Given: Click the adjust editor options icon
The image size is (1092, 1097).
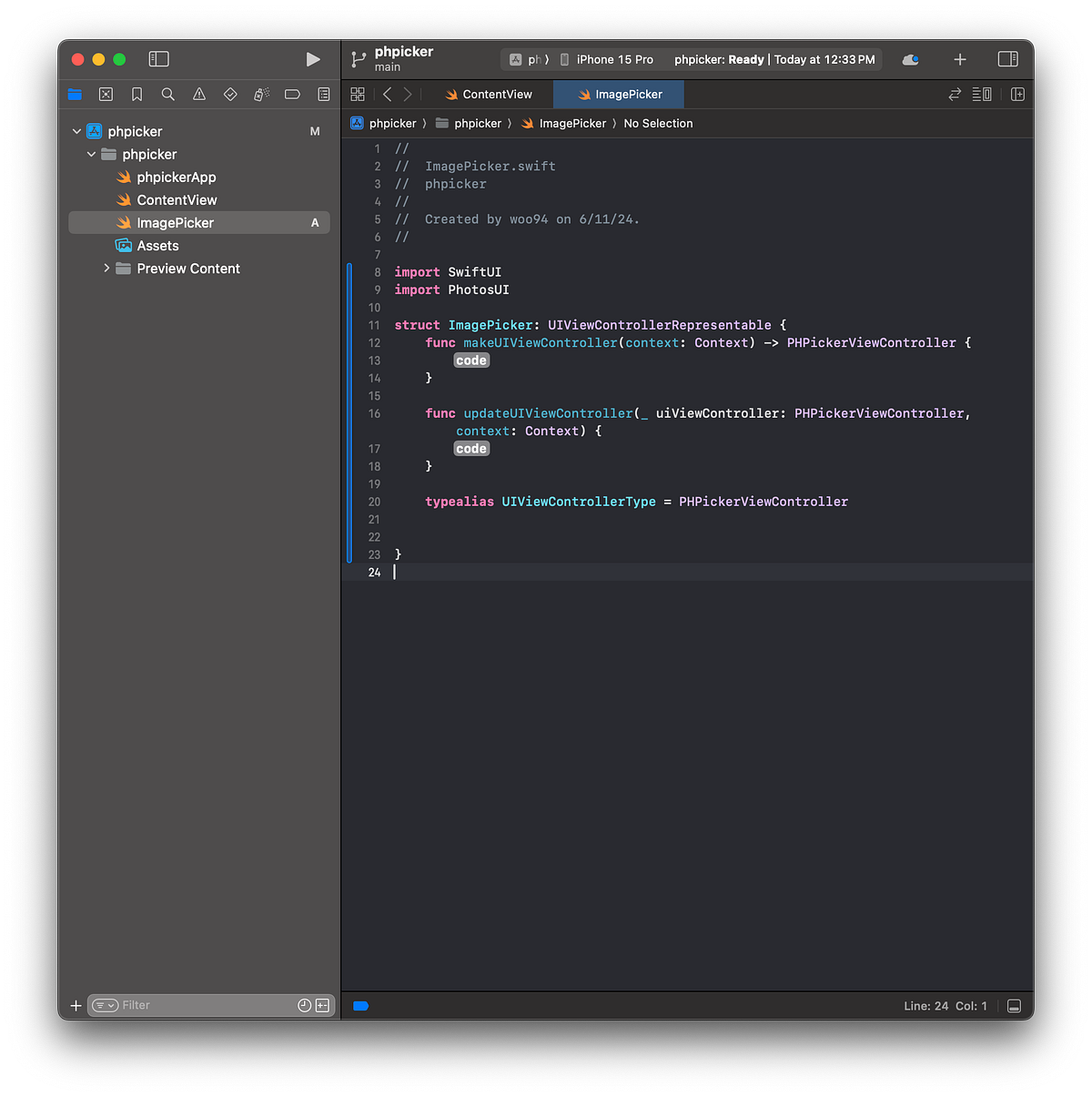Looking at the screenshot, I should pos(982,94).
